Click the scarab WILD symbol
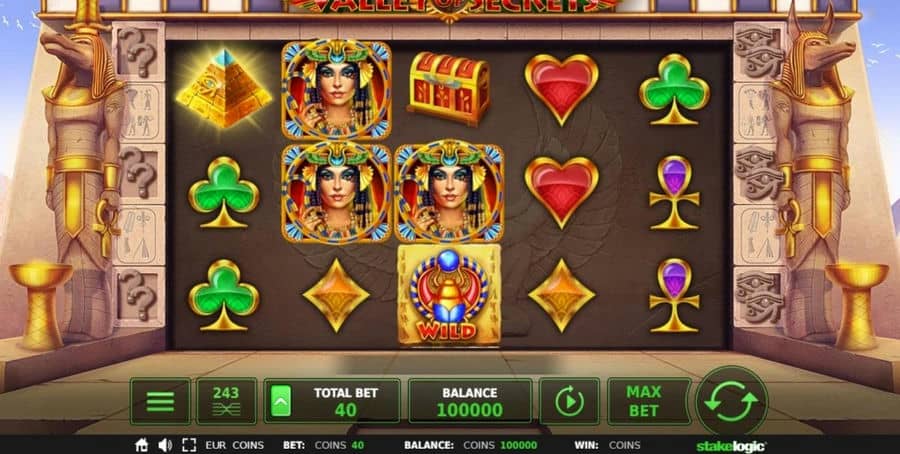 pos(449,296)
